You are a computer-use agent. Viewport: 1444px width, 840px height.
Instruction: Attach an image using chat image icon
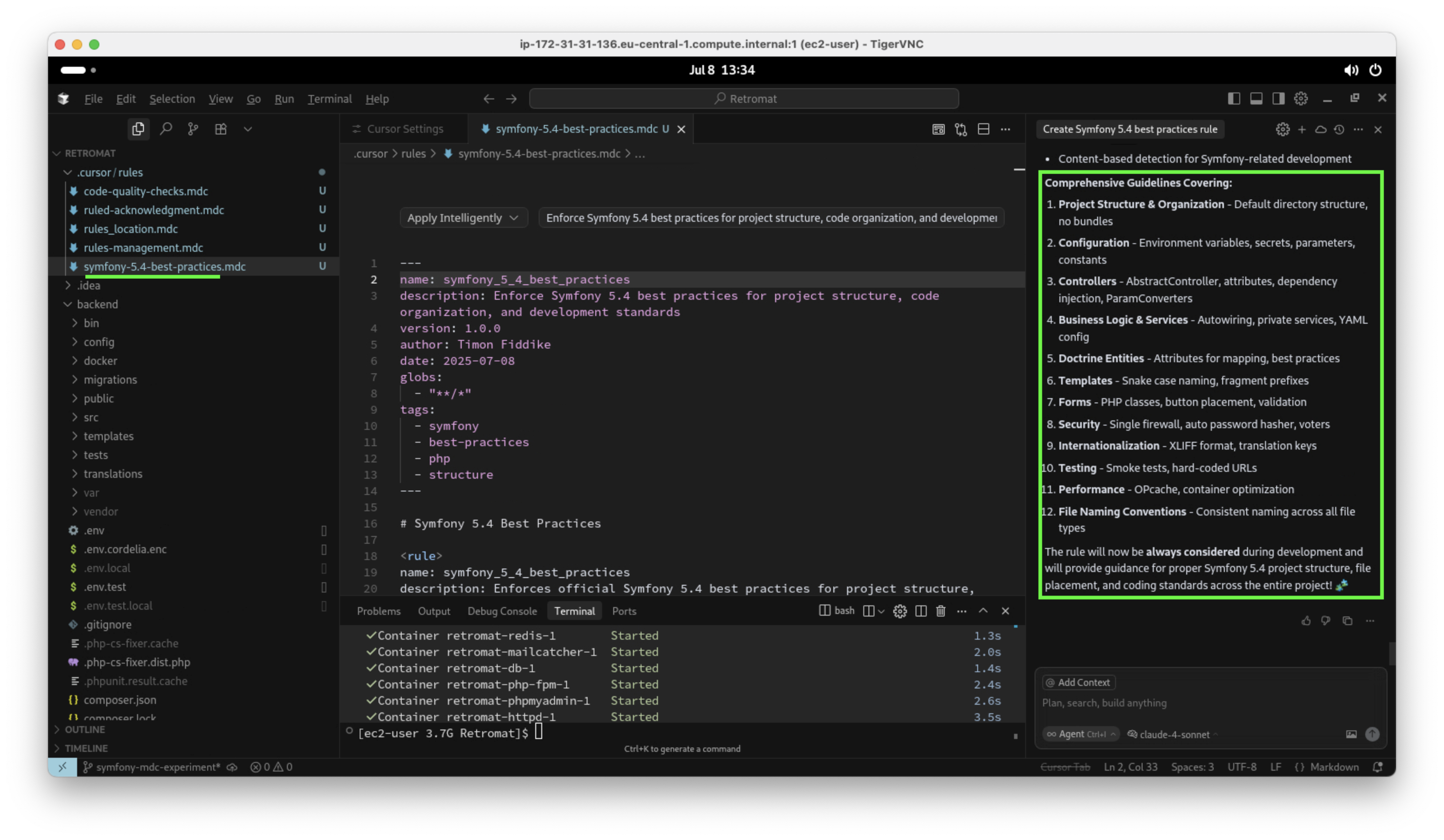coord(1351,734)
